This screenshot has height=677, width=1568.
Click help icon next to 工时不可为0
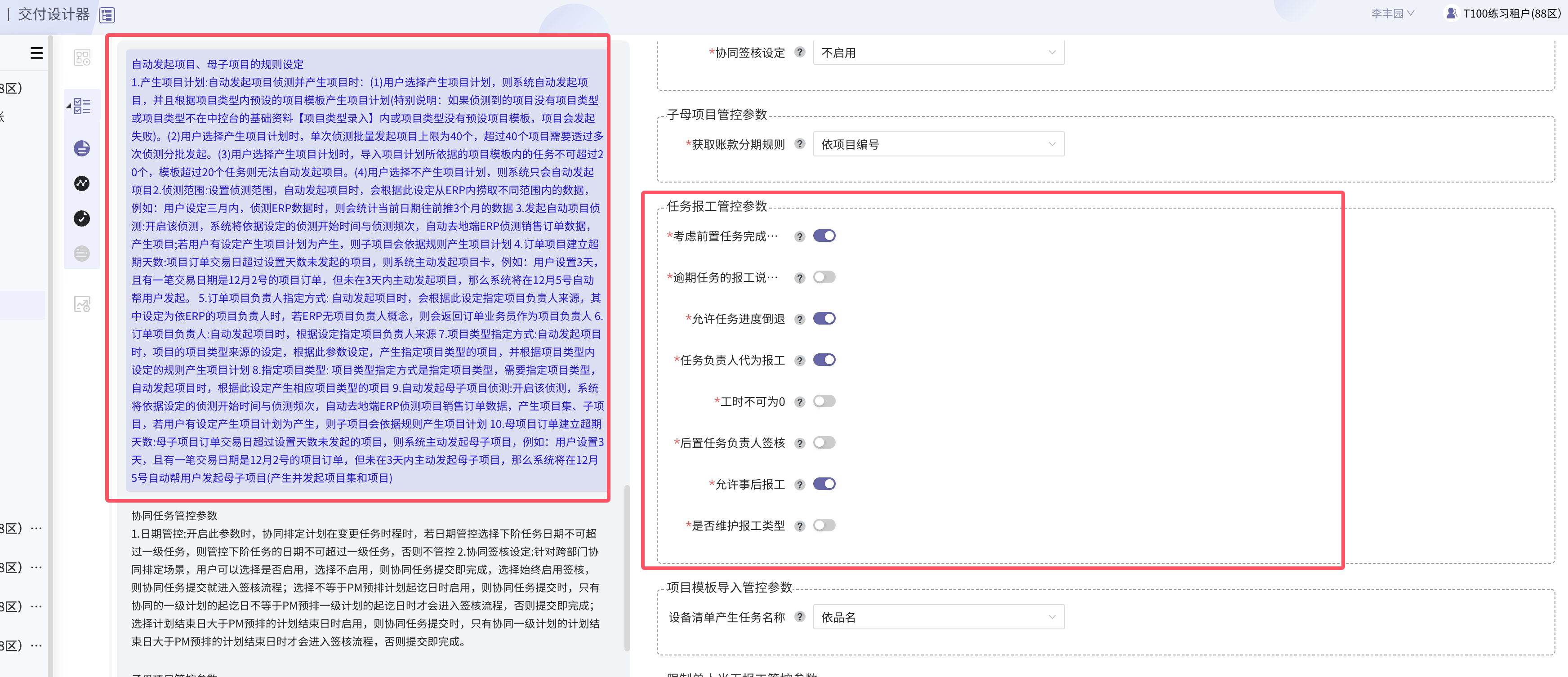coord(800,402)
